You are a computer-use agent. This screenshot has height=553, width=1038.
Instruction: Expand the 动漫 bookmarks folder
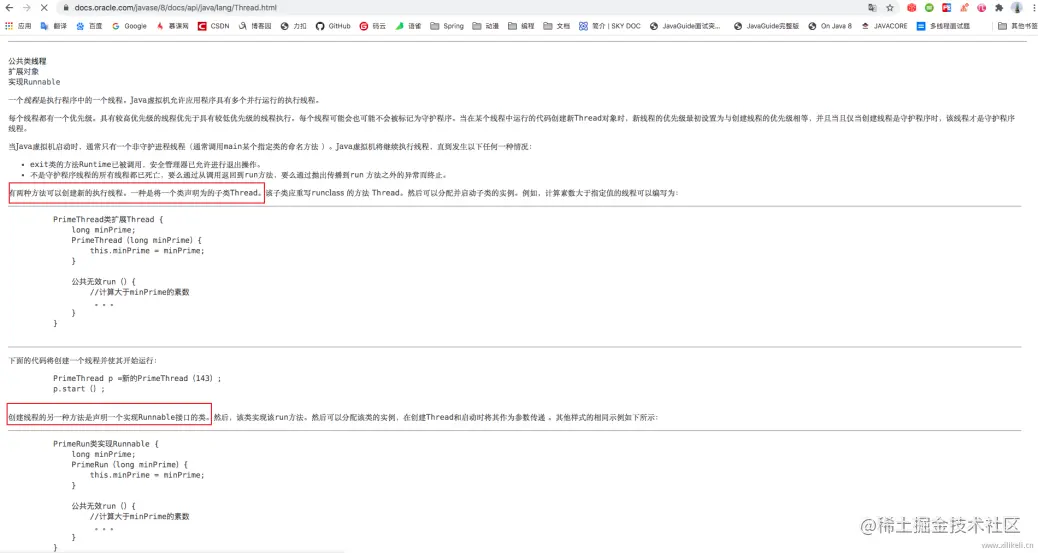486,26
